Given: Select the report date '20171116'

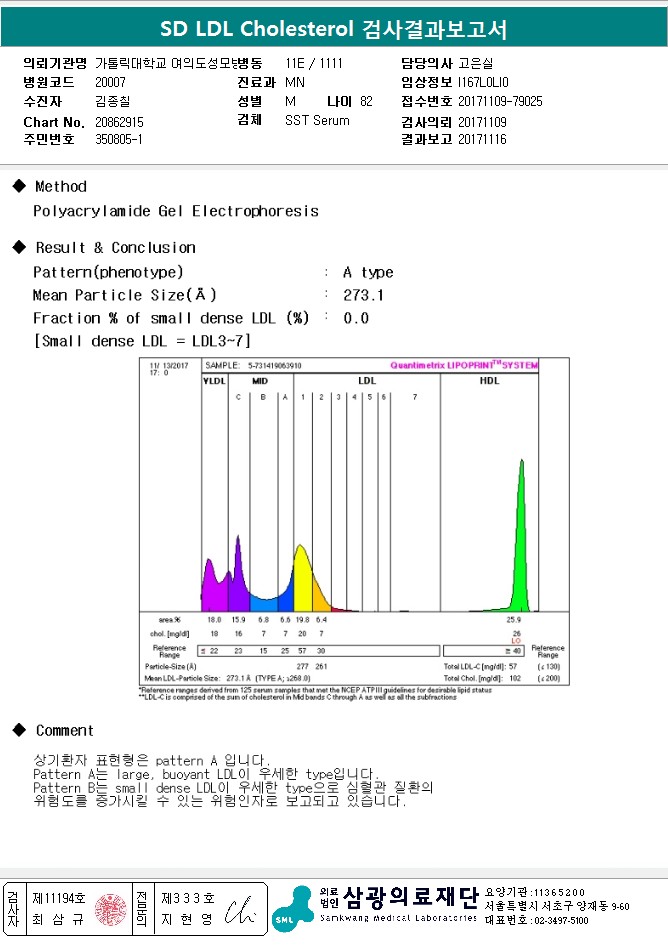Looking at the screenshot, I should click(x=482, y=139).
